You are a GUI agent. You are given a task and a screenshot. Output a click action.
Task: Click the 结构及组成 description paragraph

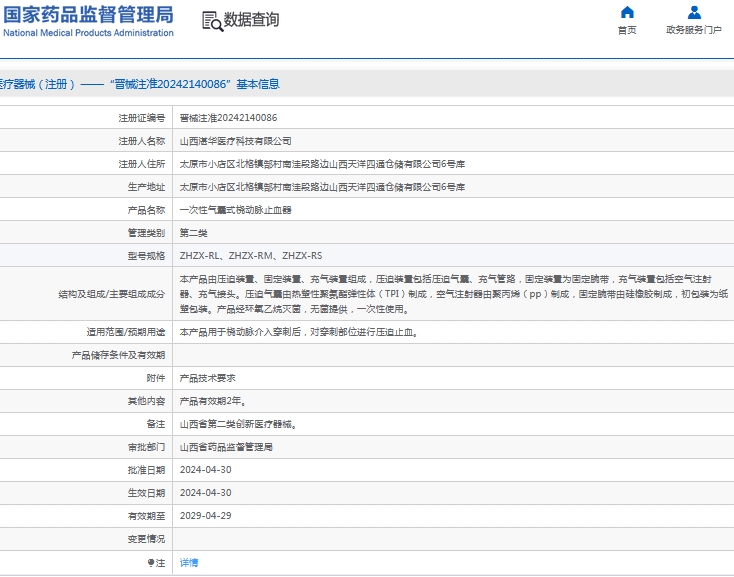pos(454,294)
